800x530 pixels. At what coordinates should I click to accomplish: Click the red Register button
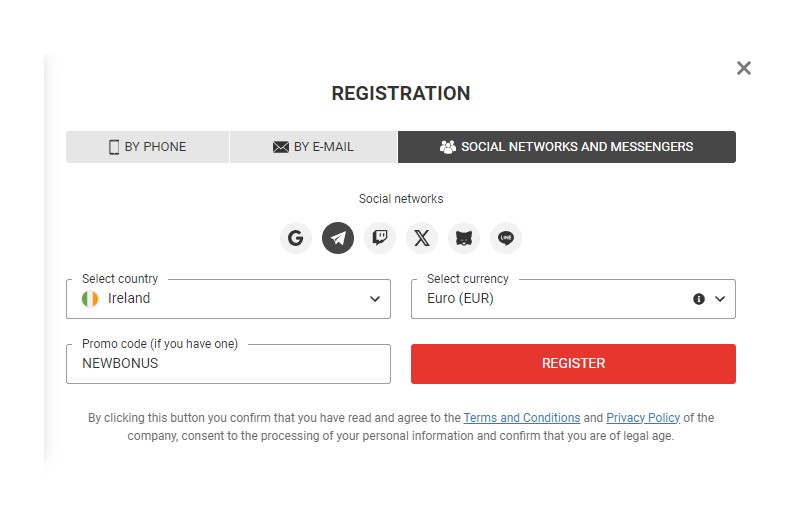(x=573, y=364)
